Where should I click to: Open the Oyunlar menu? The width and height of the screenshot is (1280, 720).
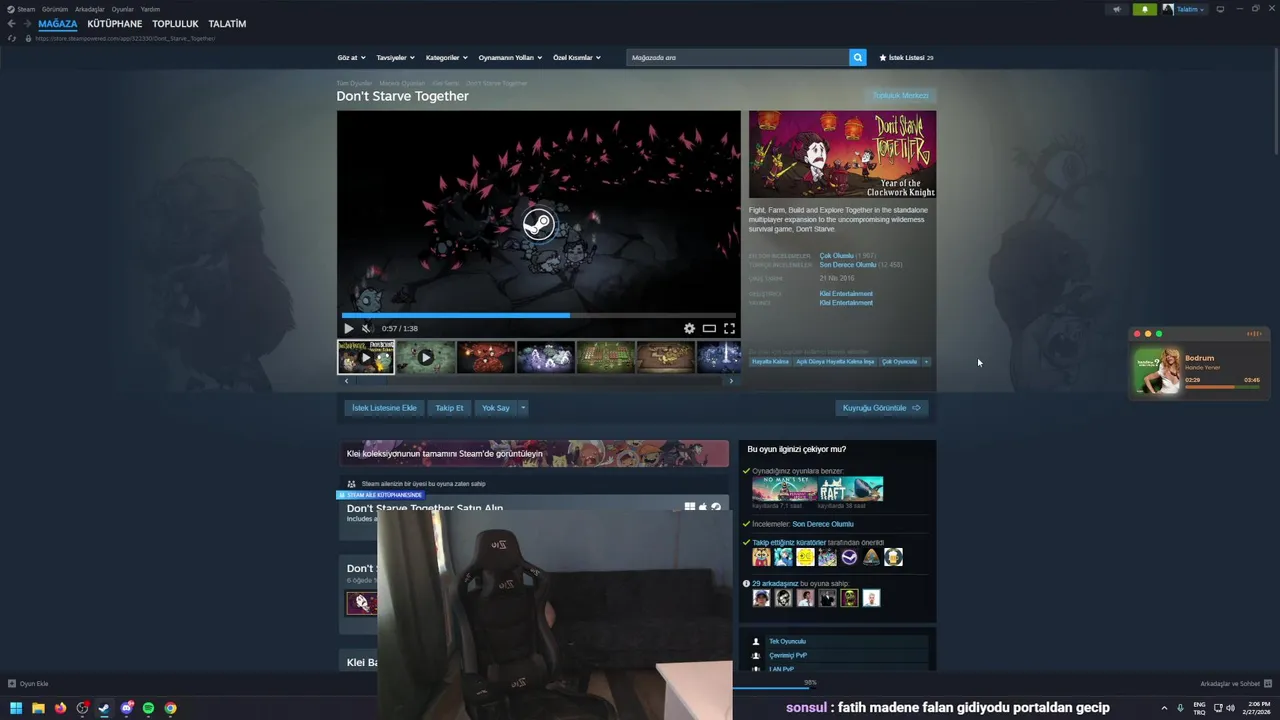click(x=122, y=9)
